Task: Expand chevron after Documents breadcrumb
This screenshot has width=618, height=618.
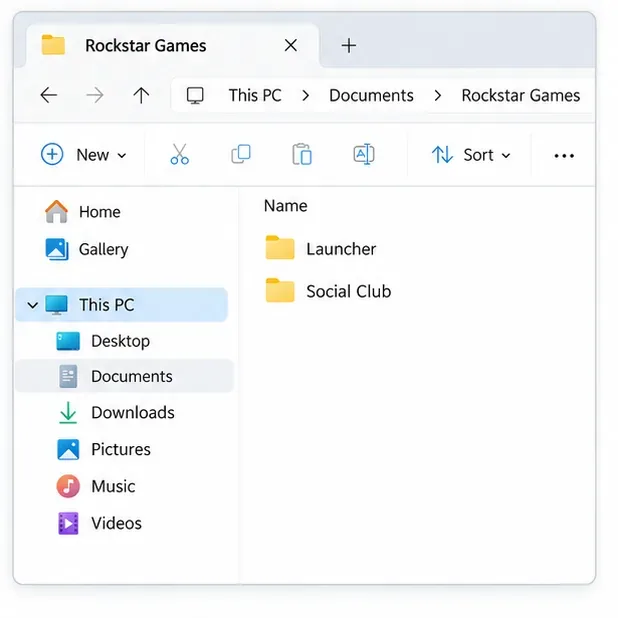Action: click(x=437, y=95)
